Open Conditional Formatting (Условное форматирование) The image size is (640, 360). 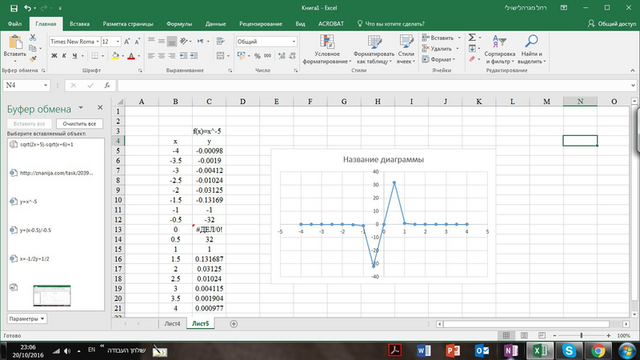click(x=327, y=49)
